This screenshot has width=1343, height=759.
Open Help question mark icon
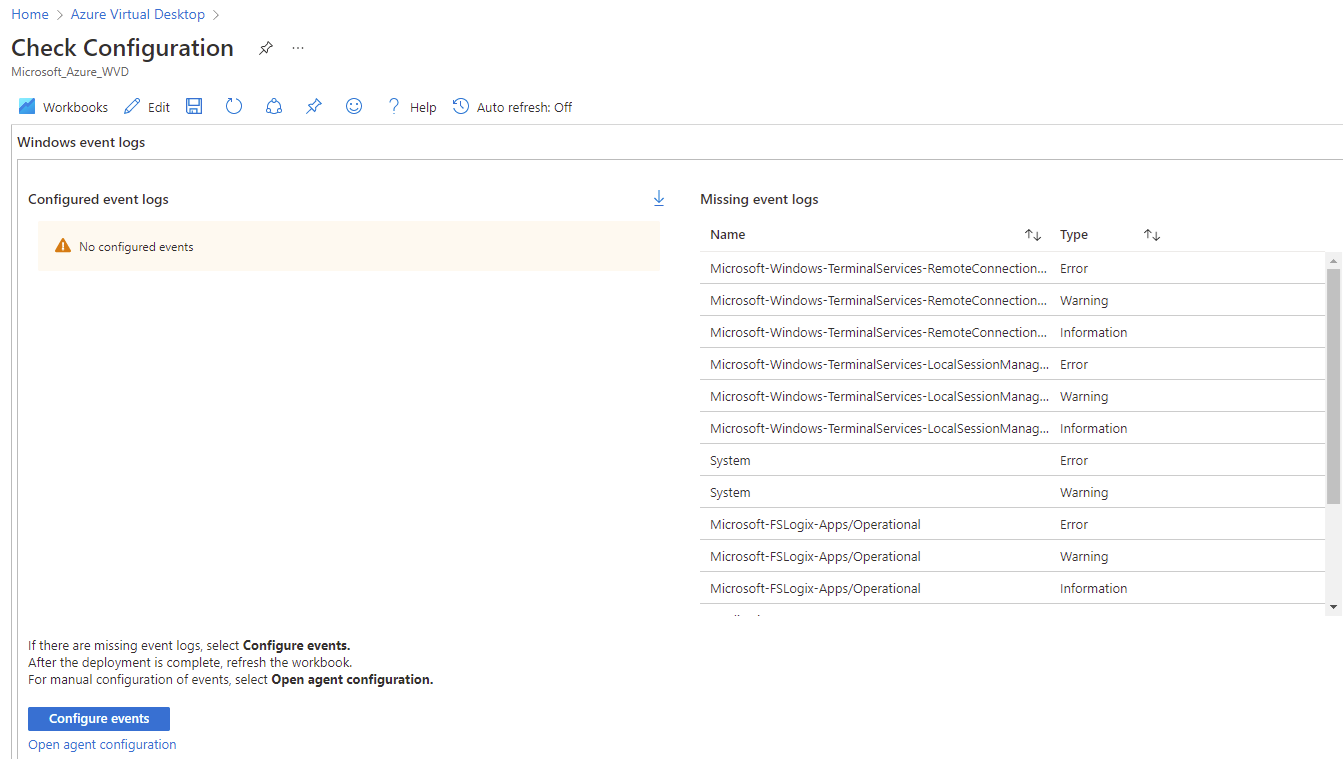pos(394,106)
